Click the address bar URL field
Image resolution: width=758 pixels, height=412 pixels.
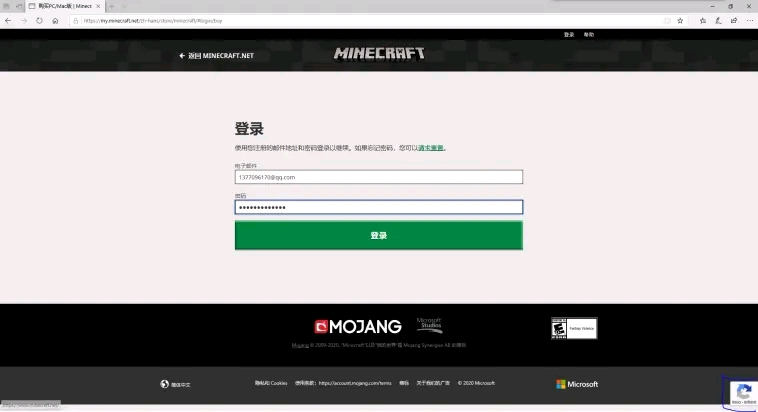point(367,21)
